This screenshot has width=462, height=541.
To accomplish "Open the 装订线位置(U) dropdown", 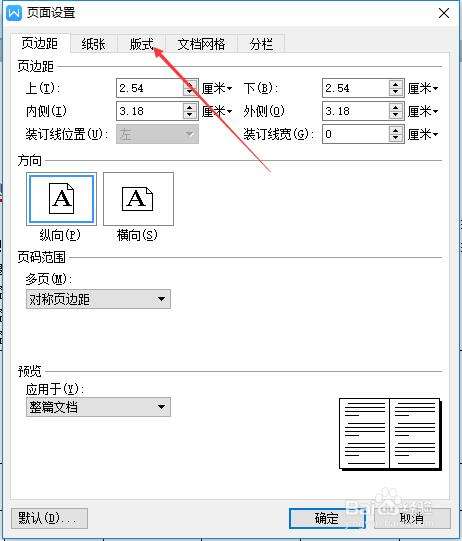I will [157, 134].
